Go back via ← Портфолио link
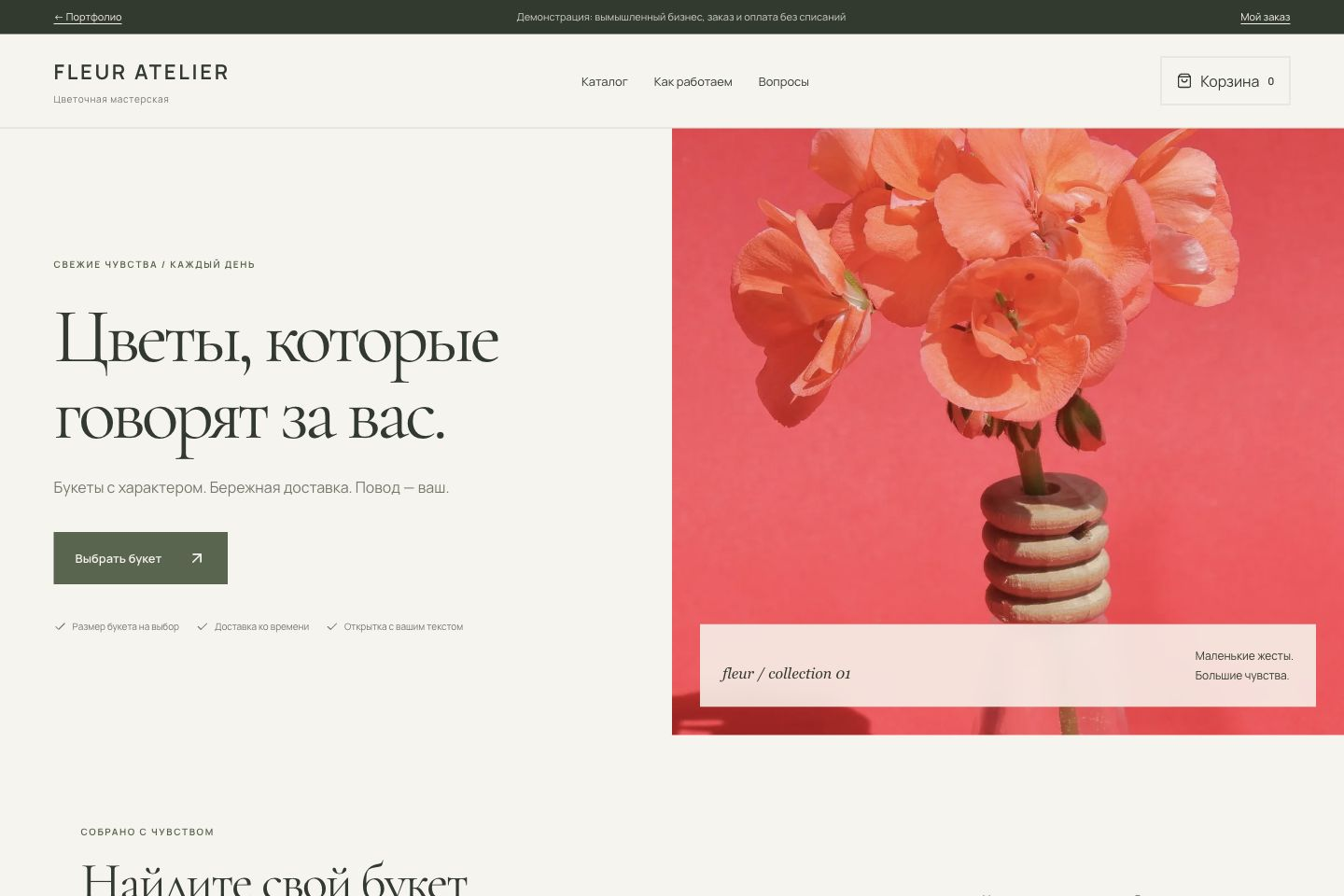Image resolution: width=1344 pixels, height=896 pixels. (x=88, y=17)
